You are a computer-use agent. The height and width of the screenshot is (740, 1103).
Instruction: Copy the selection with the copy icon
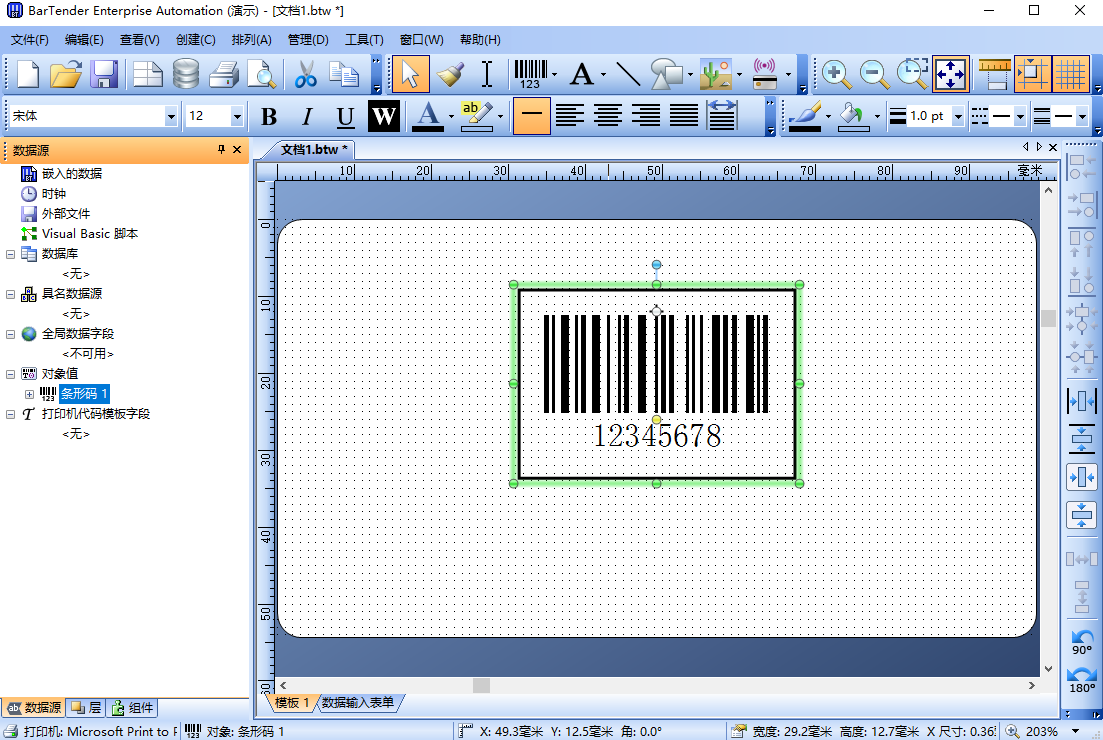tap(344, 74)
